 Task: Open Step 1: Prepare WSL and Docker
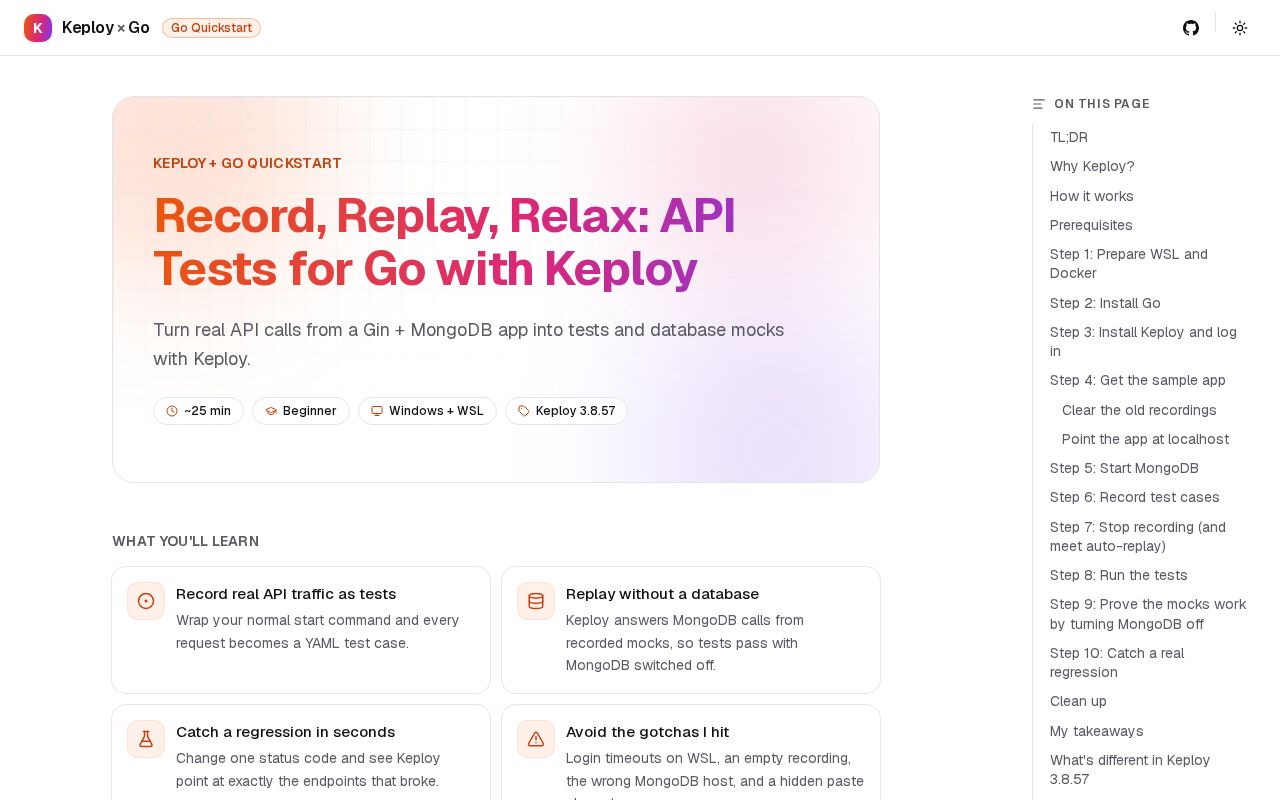point(1129,264)
